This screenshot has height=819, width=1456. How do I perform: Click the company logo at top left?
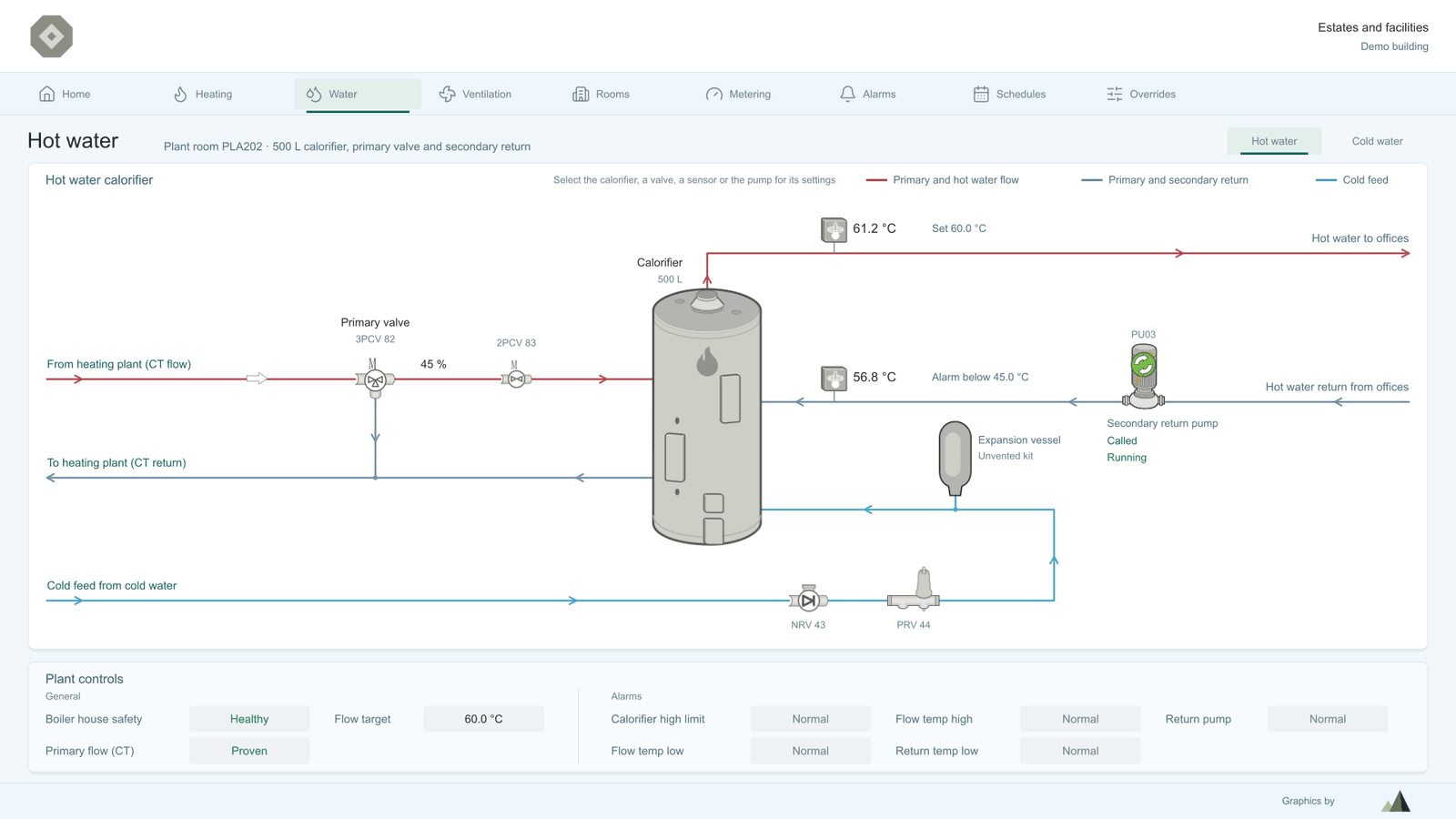click(x=51, y=36)
